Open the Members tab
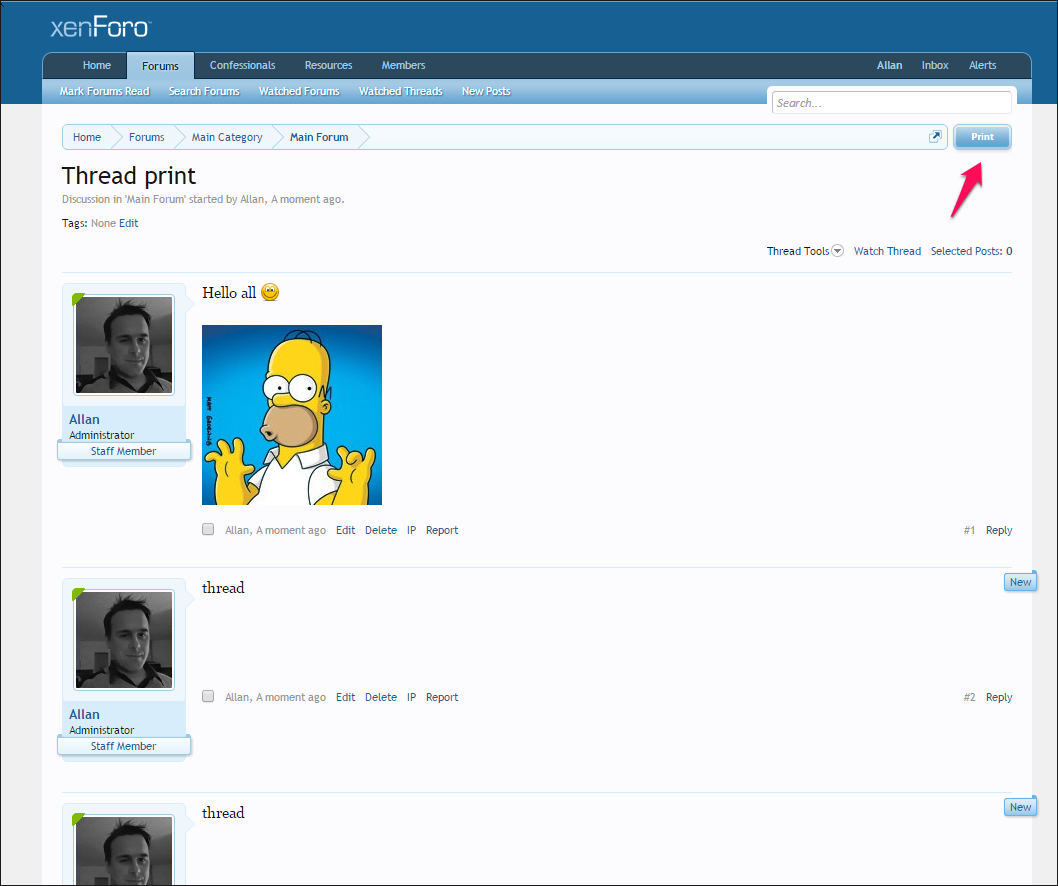The image size is (1058, 886). tap(403, 65)
